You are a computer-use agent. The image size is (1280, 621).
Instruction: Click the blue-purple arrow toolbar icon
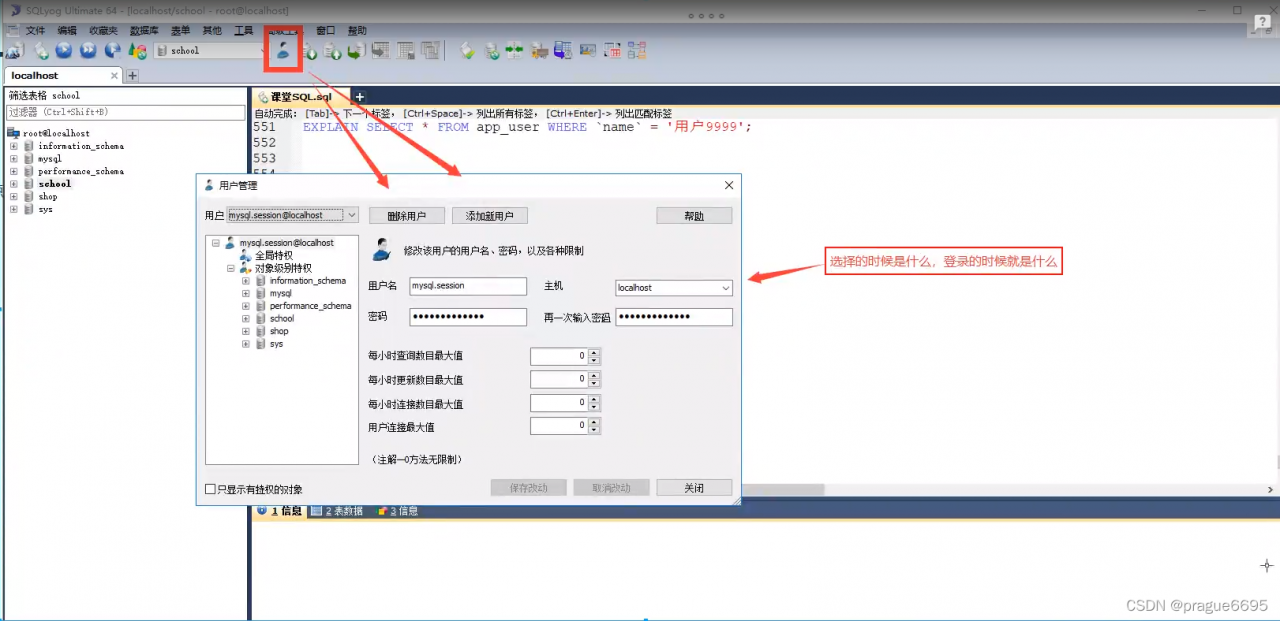click(x=562, y=51)
